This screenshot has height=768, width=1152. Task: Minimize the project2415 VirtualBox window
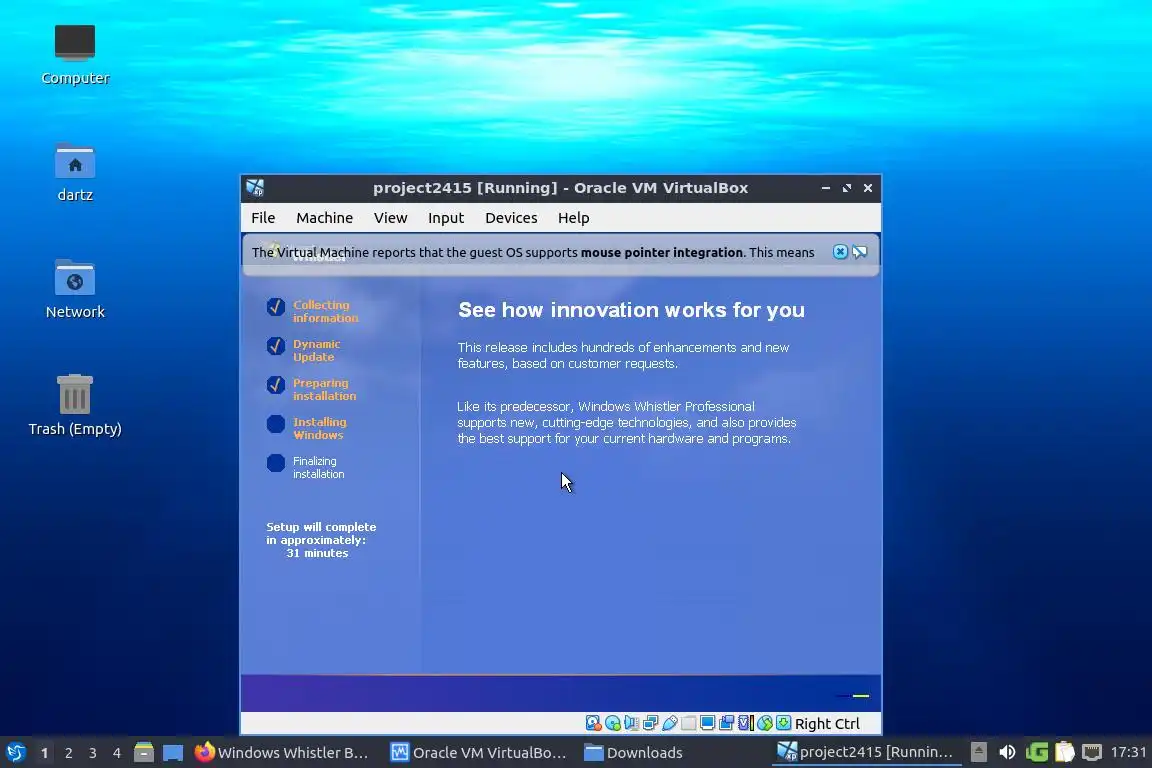(826, 188)
